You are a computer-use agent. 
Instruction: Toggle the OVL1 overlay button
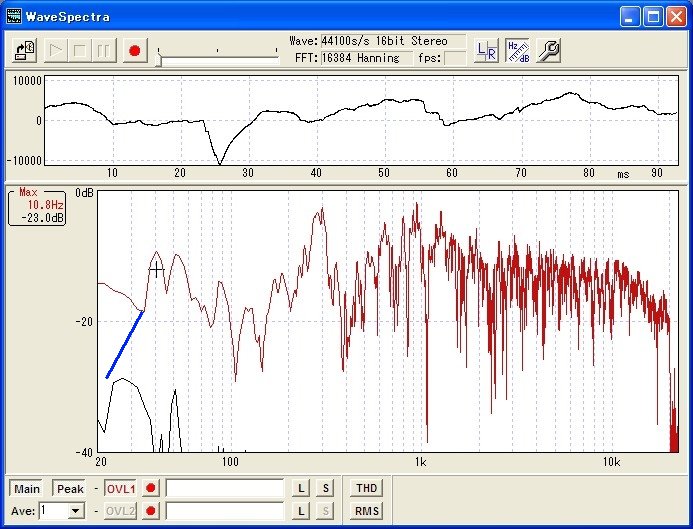121,488
